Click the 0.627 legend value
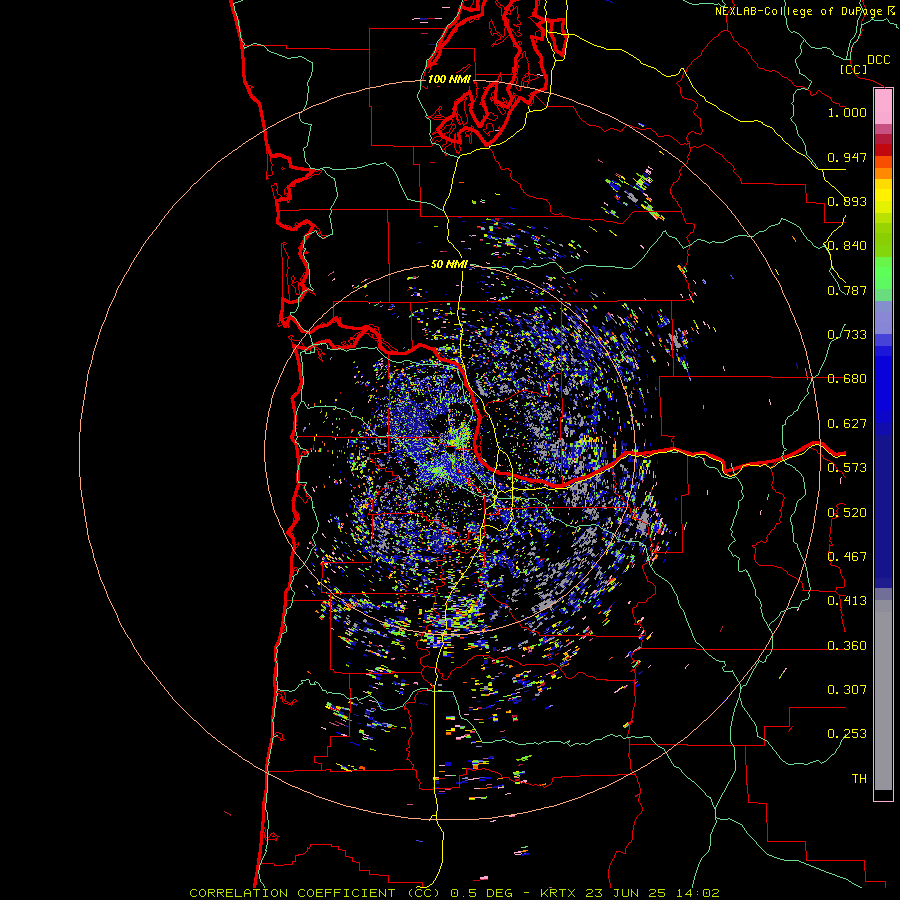Image resolution: width=900 pixels, height=900 pixels. pos(847,424)
